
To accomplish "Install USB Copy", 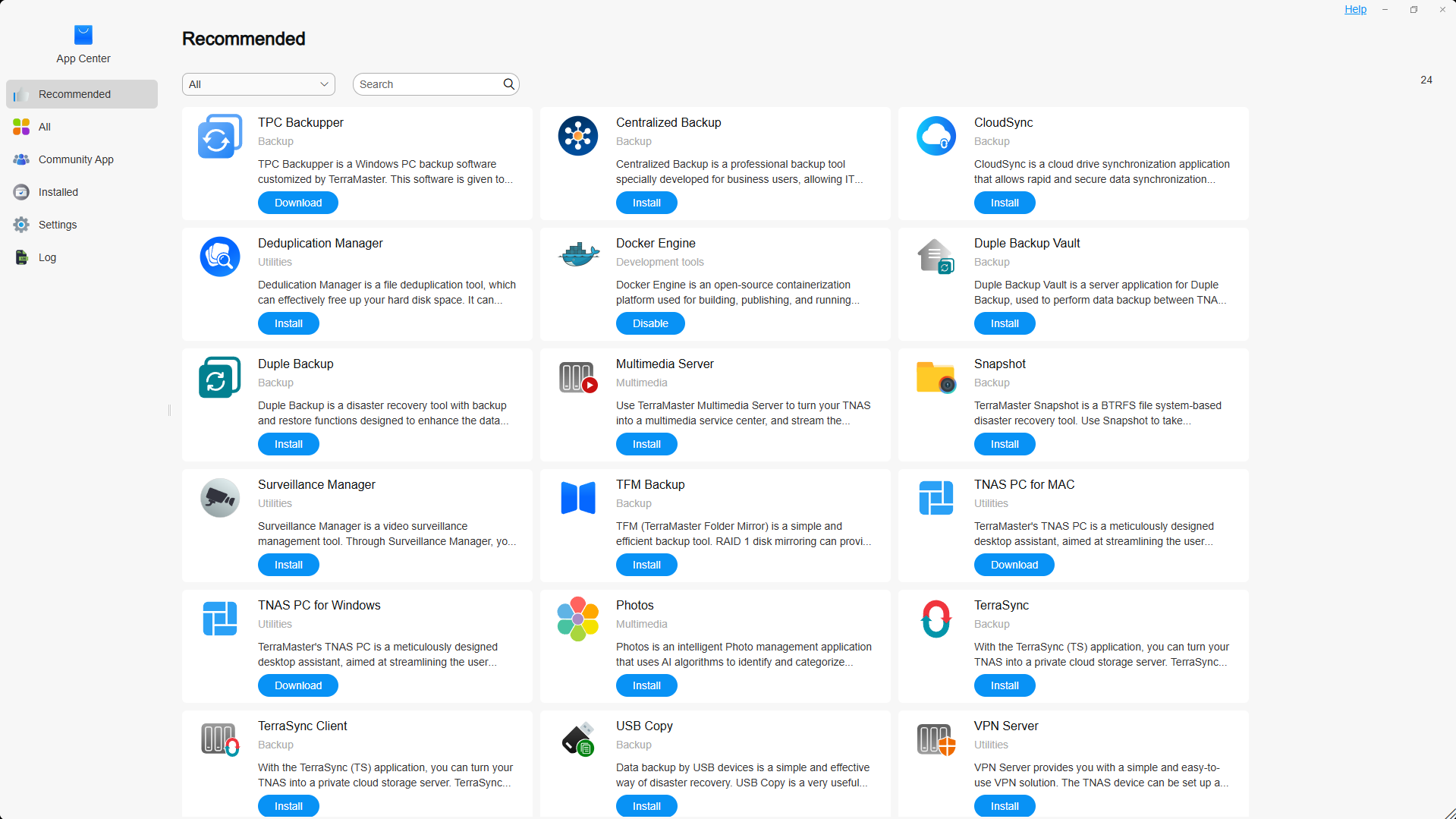I will coord(646,806).
